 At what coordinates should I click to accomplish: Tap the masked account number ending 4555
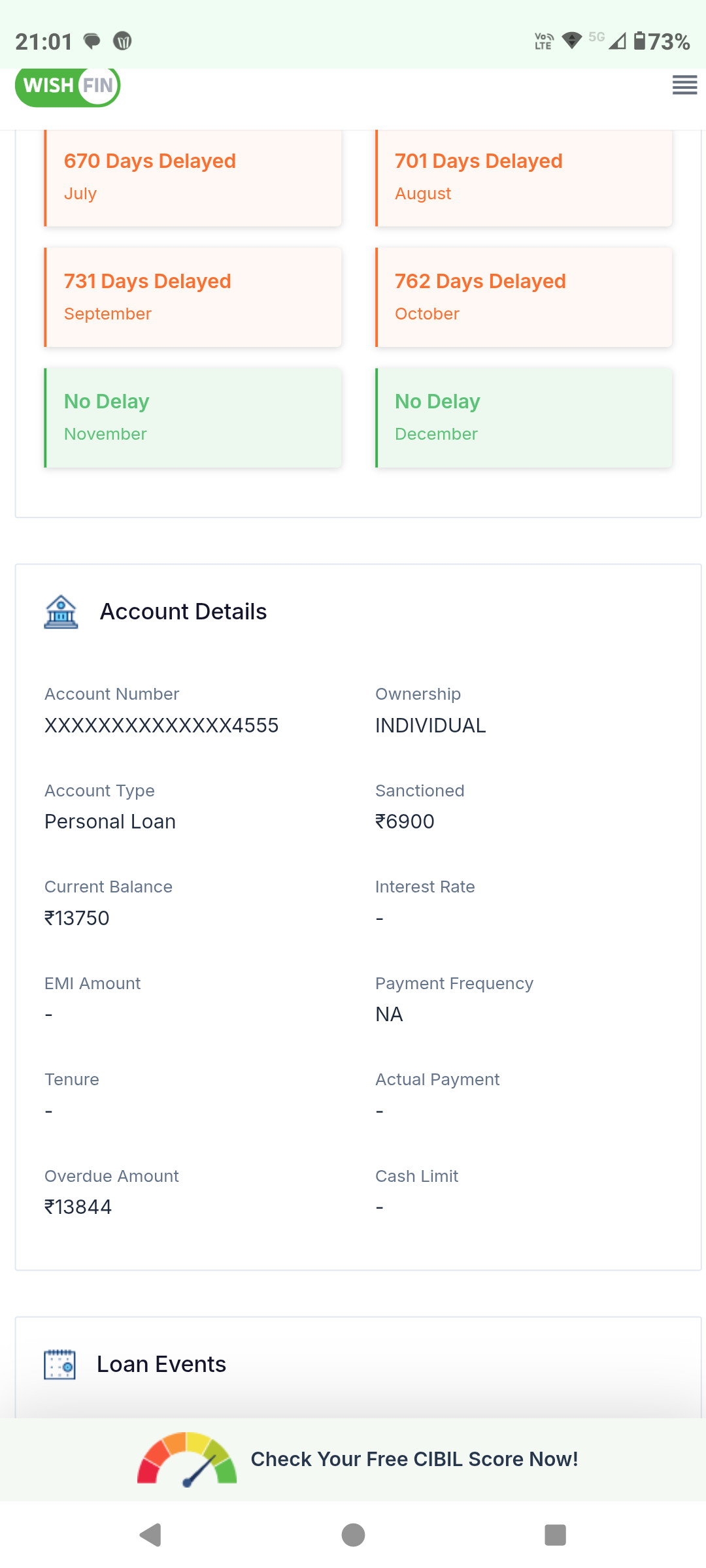click(161, 725)
